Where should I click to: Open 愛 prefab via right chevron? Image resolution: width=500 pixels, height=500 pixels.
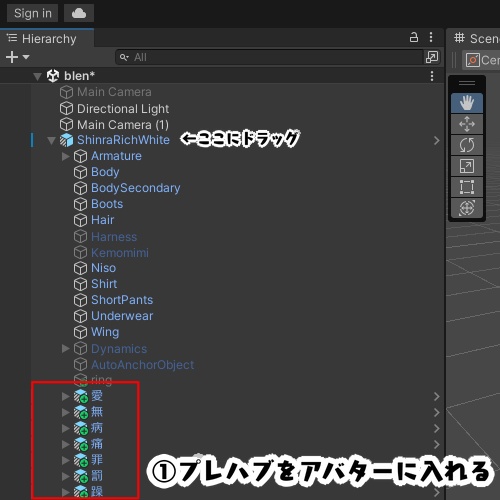pyautogui.click(x=437, y=396)
